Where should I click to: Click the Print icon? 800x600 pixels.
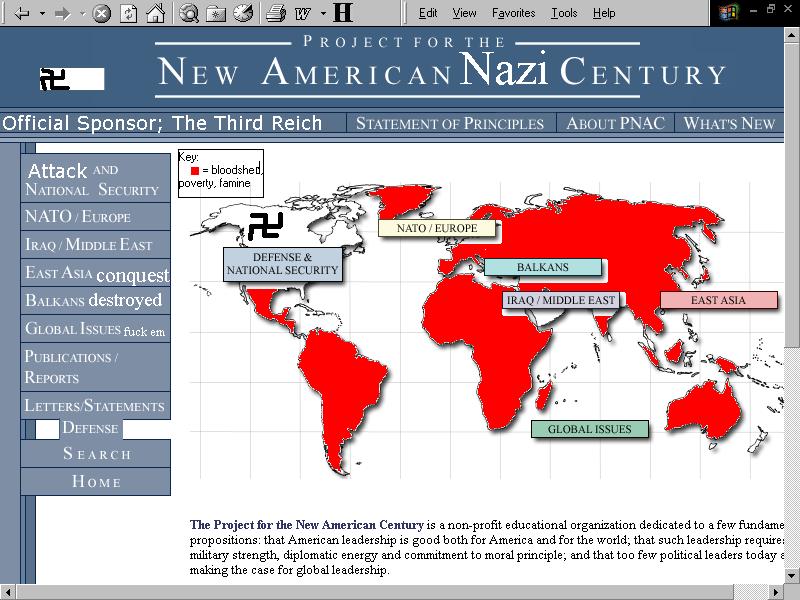(274, 13)
